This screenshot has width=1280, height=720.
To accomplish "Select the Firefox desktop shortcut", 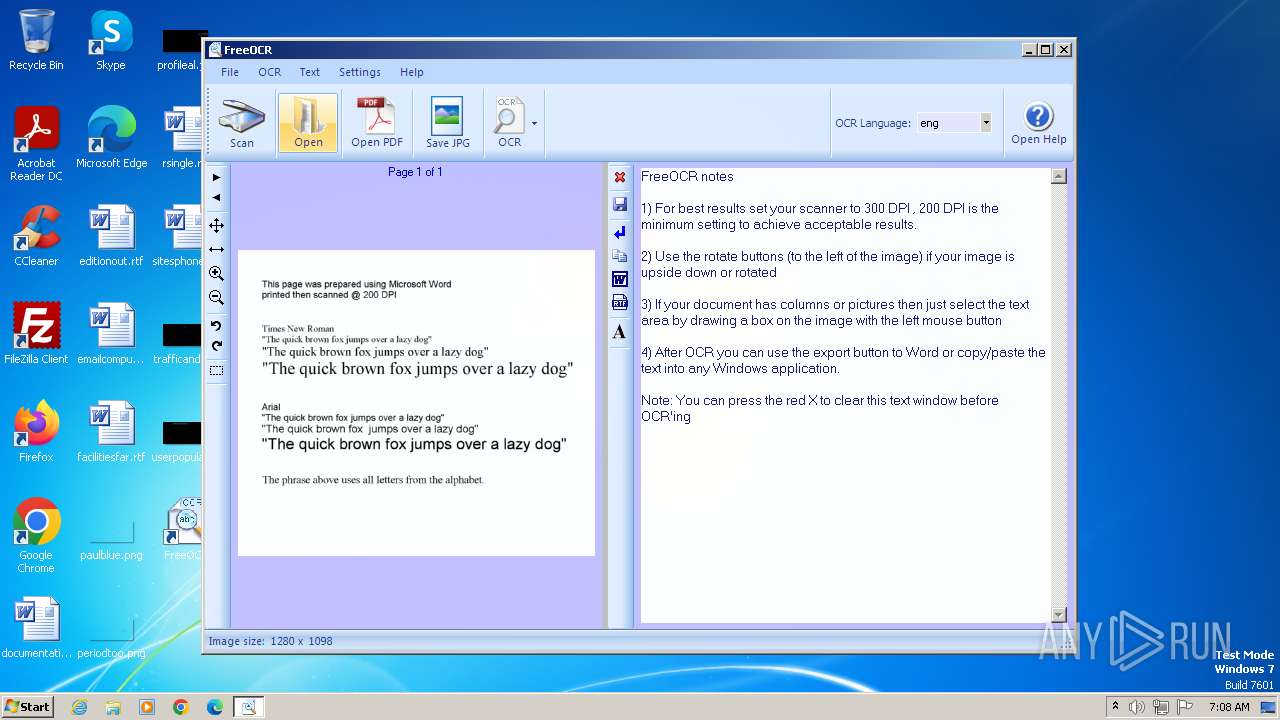I will [x=36, y=432].
